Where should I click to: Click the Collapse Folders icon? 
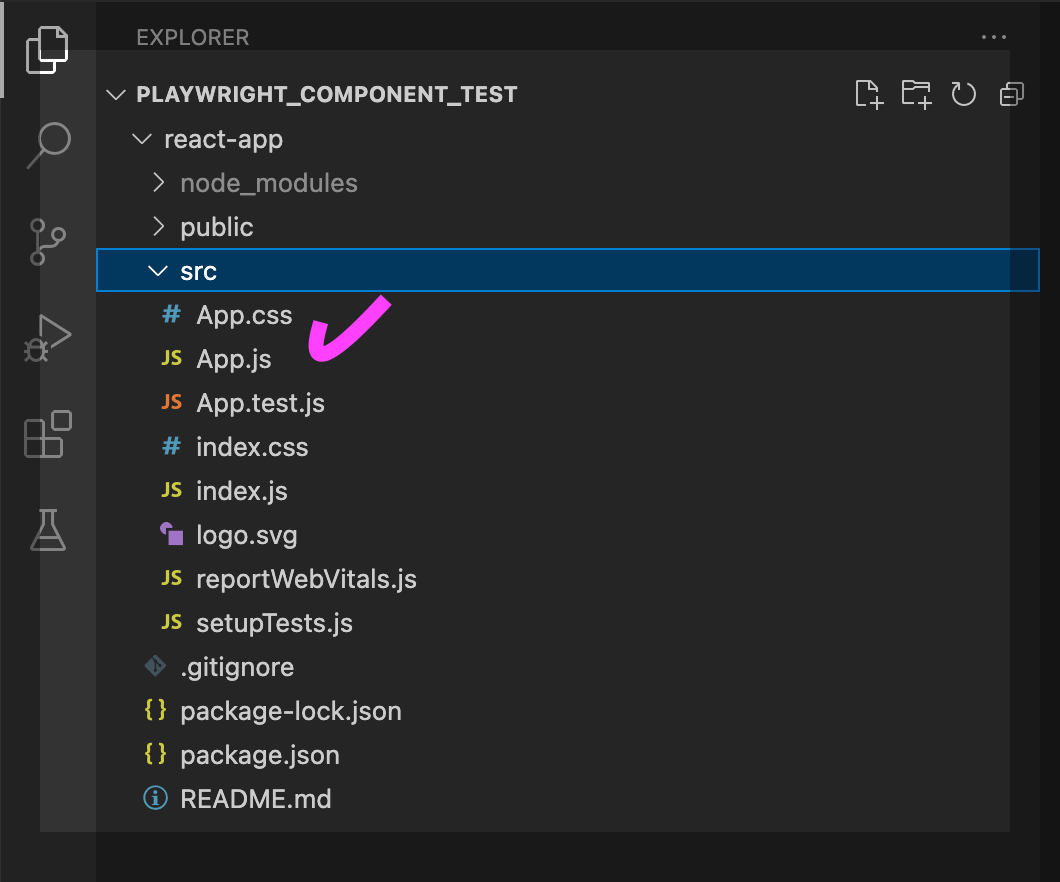pyautogui.click(x=1011, y=93)
